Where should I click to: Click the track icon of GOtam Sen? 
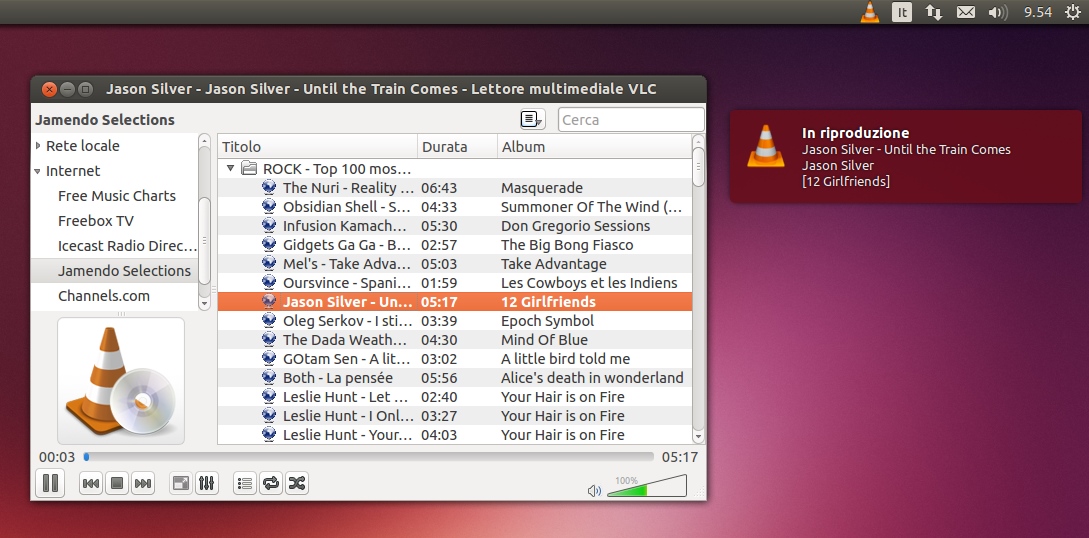click(269, 358)
